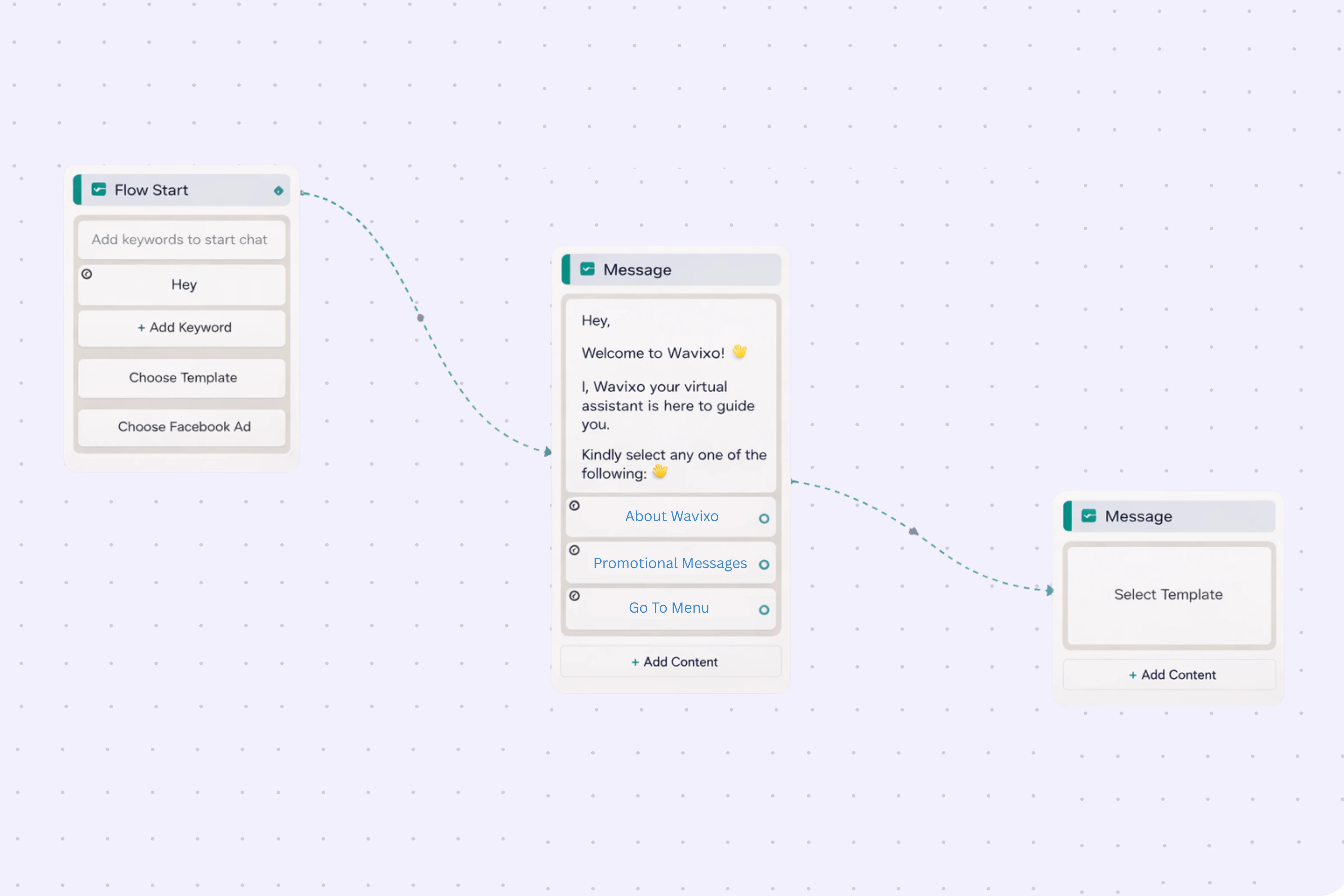The width and height of the screenshot is (1344, 896).
Task: Click the icon in the middle Message header
Action: (587, 269)
